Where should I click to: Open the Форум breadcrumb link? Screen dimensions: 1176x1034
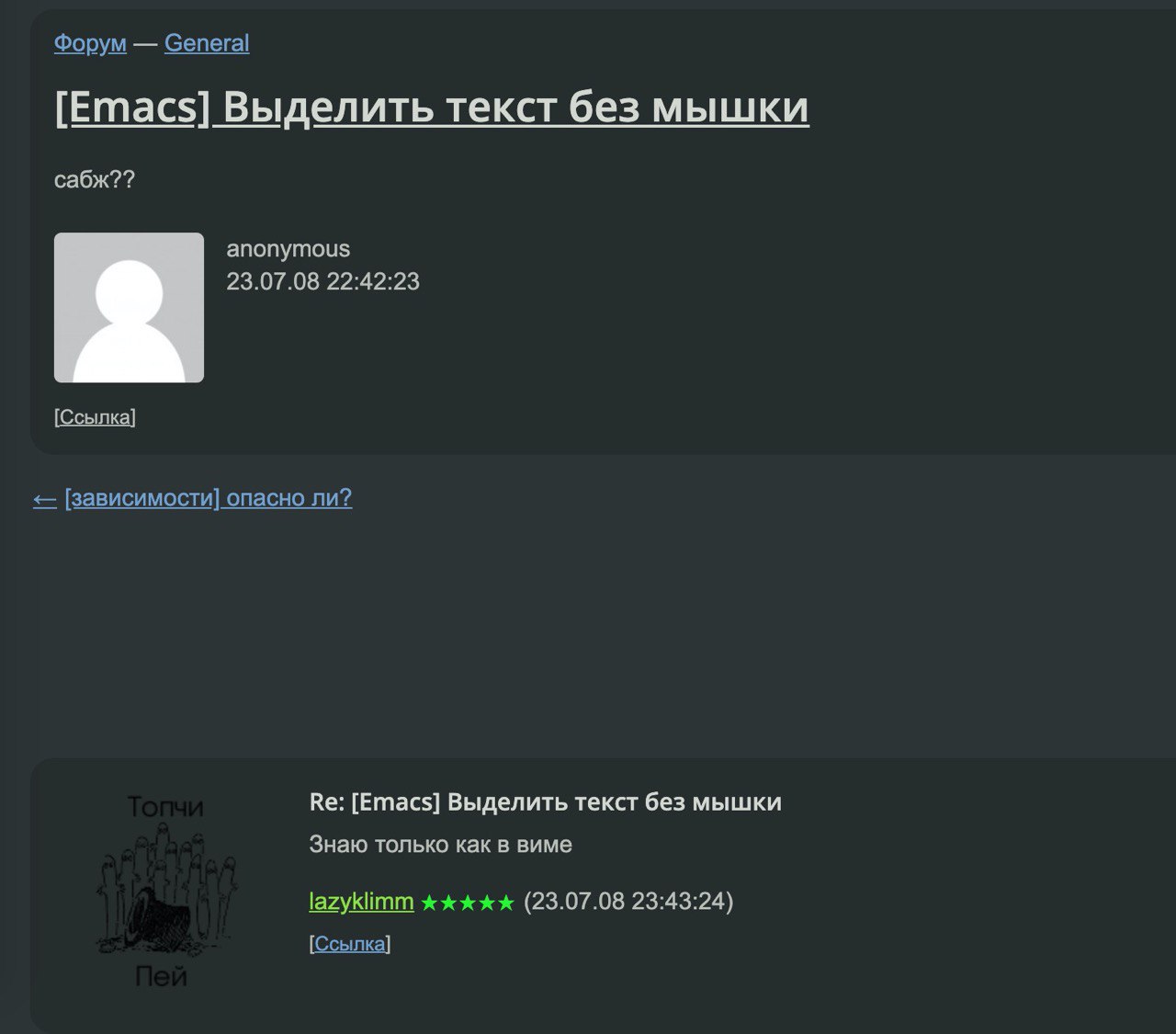[x=90, y=43]
